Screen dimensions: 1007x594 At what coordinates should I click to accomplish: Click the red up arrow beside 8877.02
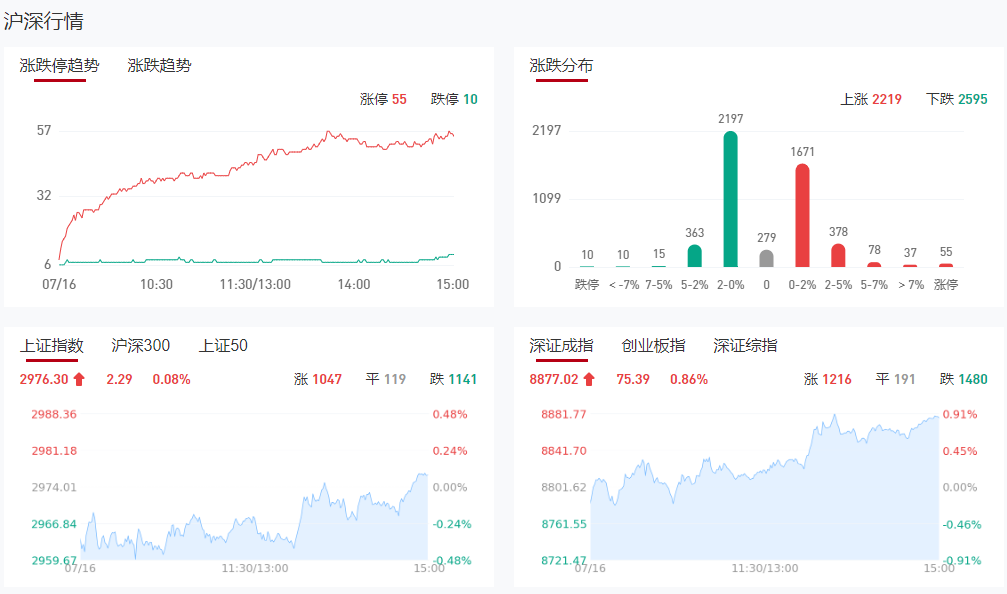coord(589,379)
